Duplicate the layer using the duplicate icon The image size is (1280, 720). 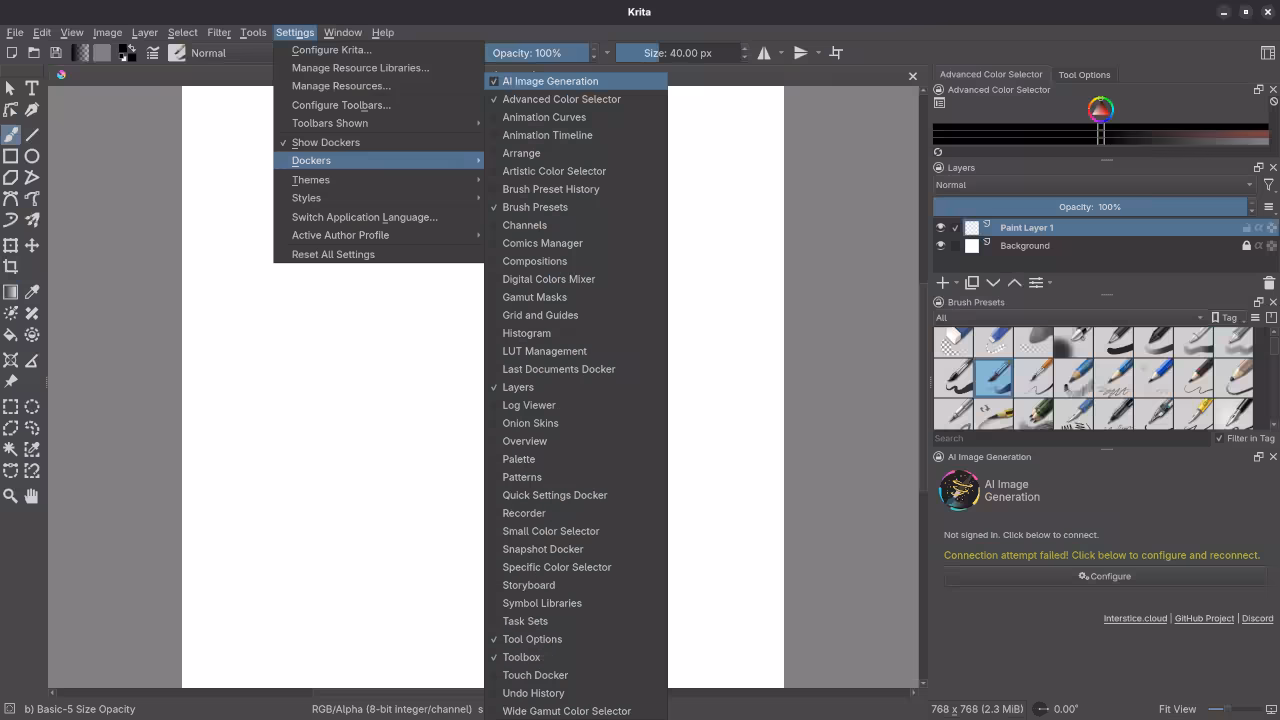click(972, 282)
